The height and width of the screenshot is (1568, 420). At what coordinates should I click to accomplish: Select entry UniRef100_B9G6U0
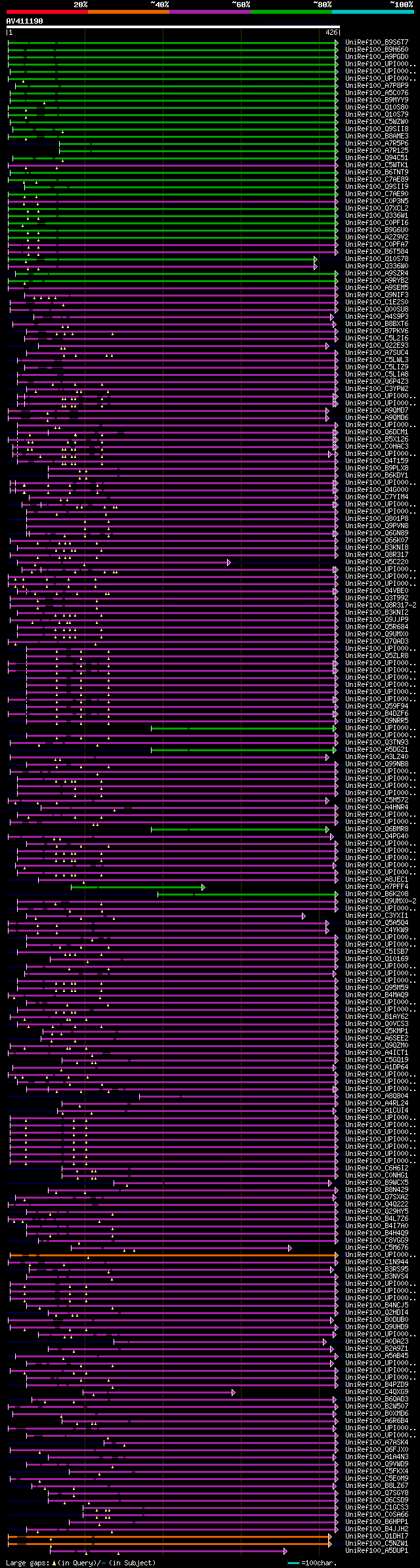377,230
